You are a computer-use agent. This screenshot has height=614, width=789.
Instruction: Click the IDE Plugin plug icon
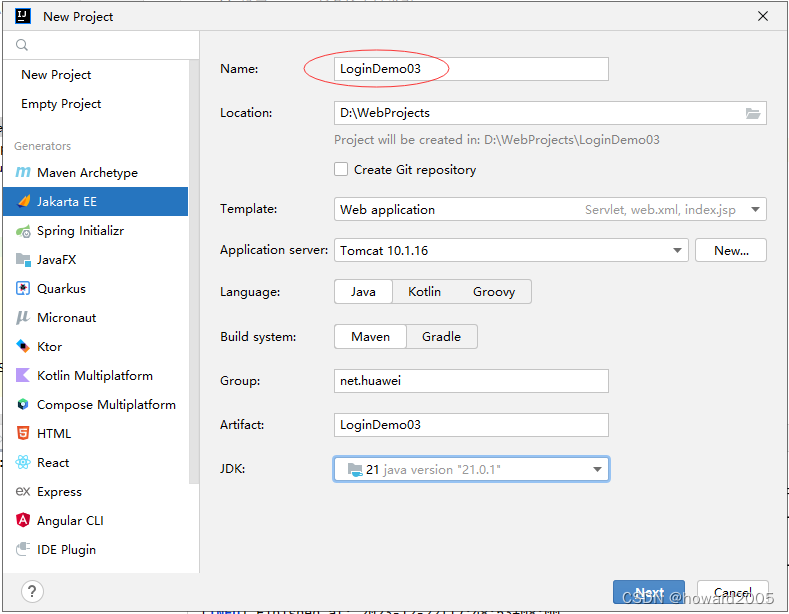(x=23, y=549)
